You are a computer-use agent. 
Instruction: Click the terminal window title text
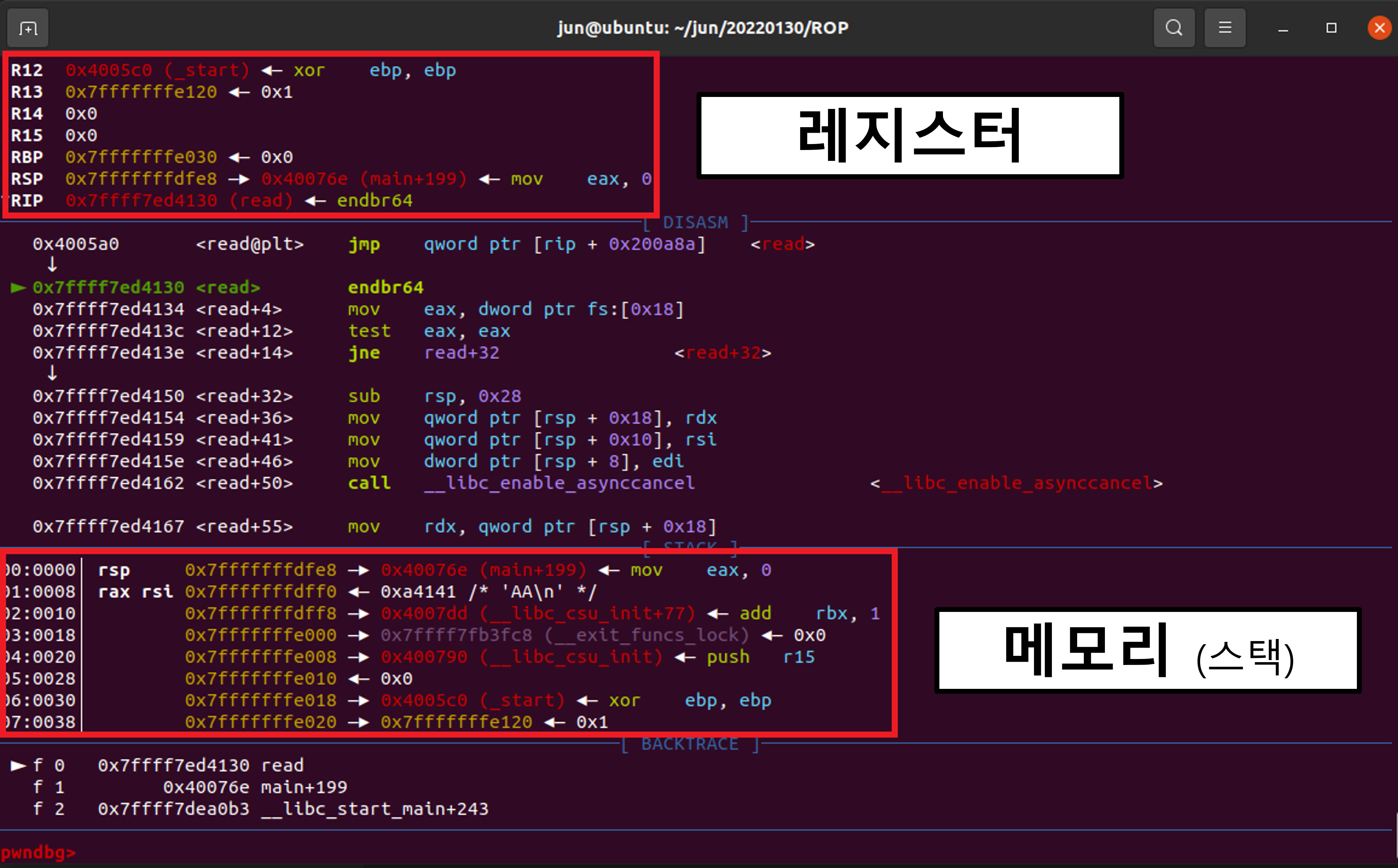pos(703,27)
